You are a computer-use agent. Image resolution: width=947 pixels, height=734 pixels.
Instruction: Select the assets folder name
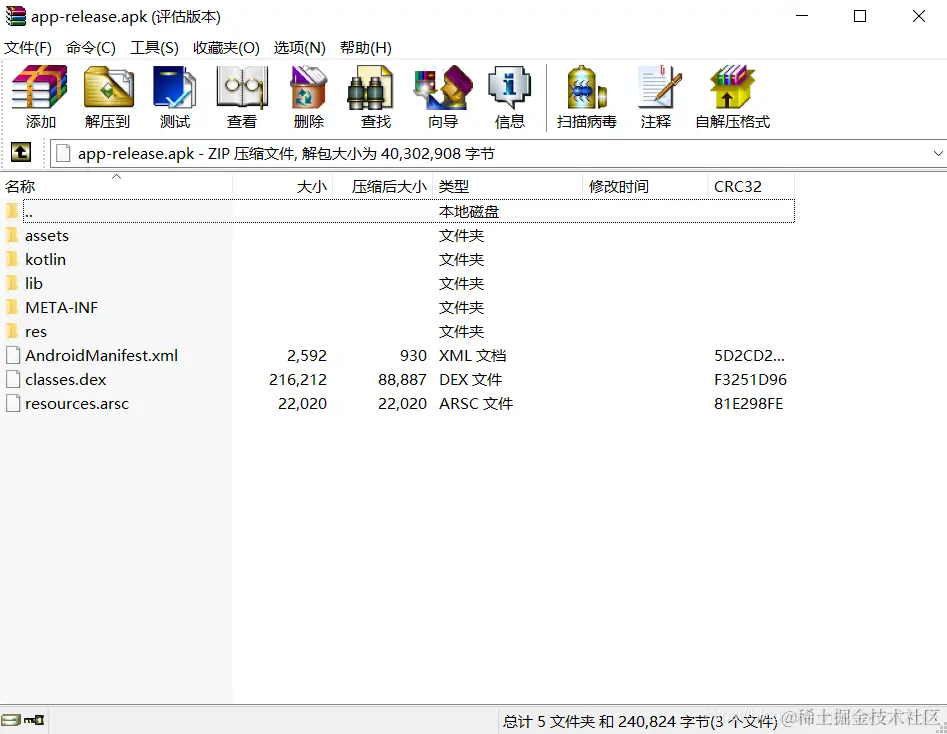coord(47,236)
